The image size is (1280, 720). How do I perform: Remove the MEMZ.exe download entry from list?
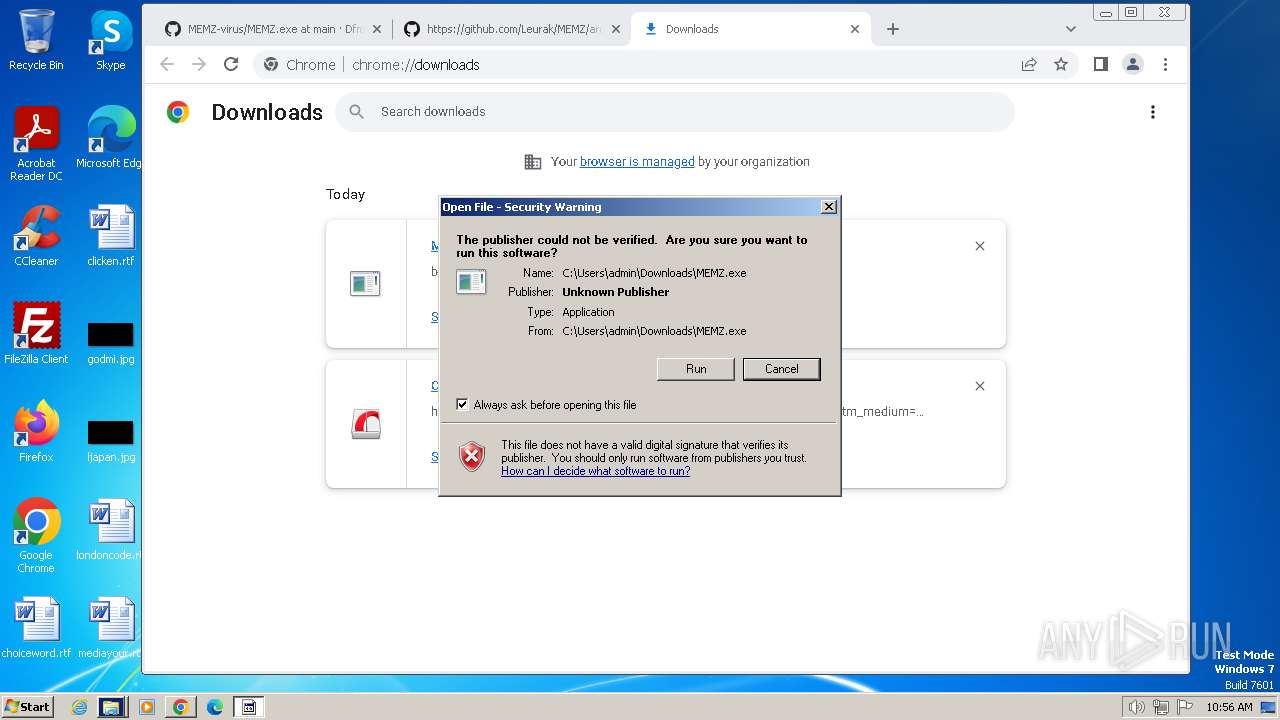(980, 246)
